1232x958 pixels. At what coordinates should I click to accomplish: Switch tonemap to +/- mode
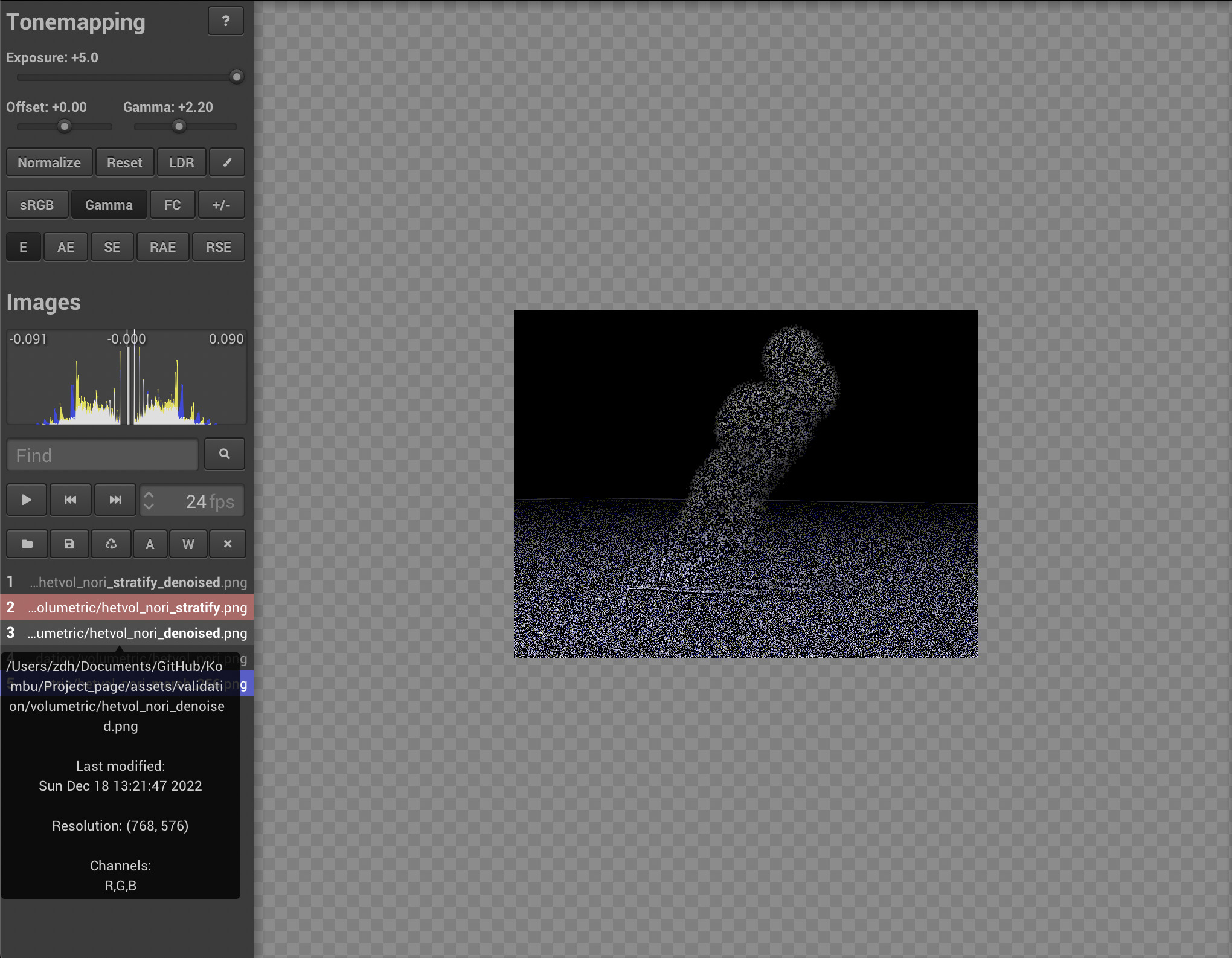click(221, 205)
